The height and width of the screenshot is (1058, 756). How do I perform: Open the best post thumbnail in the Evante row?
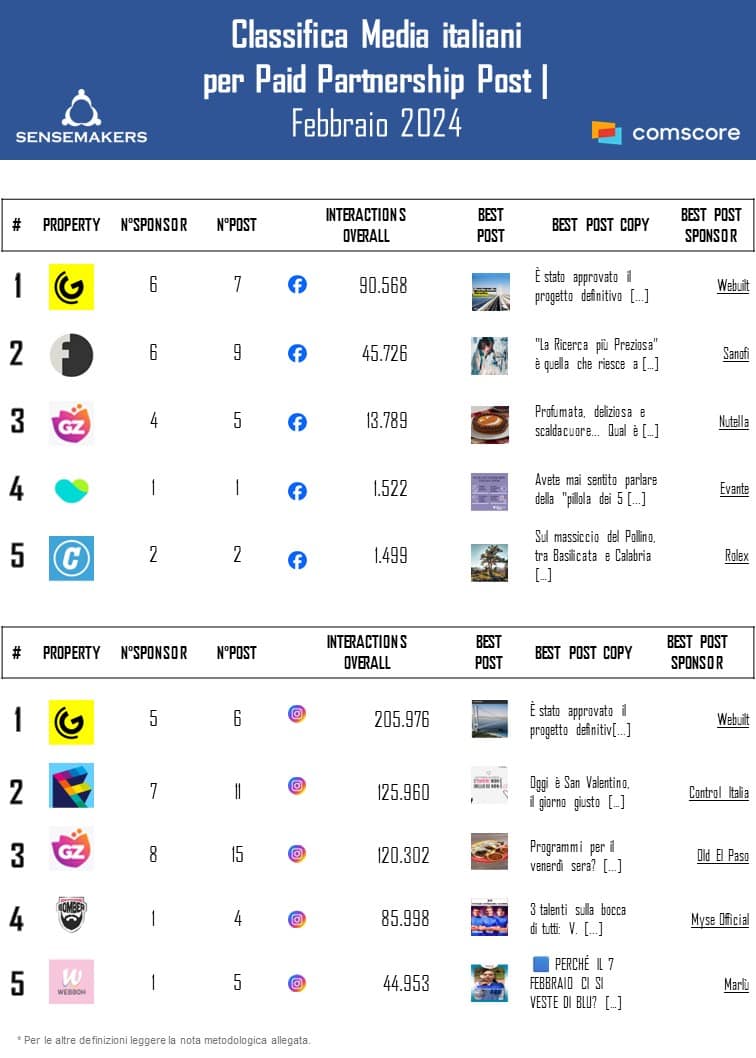click(490, 491)
